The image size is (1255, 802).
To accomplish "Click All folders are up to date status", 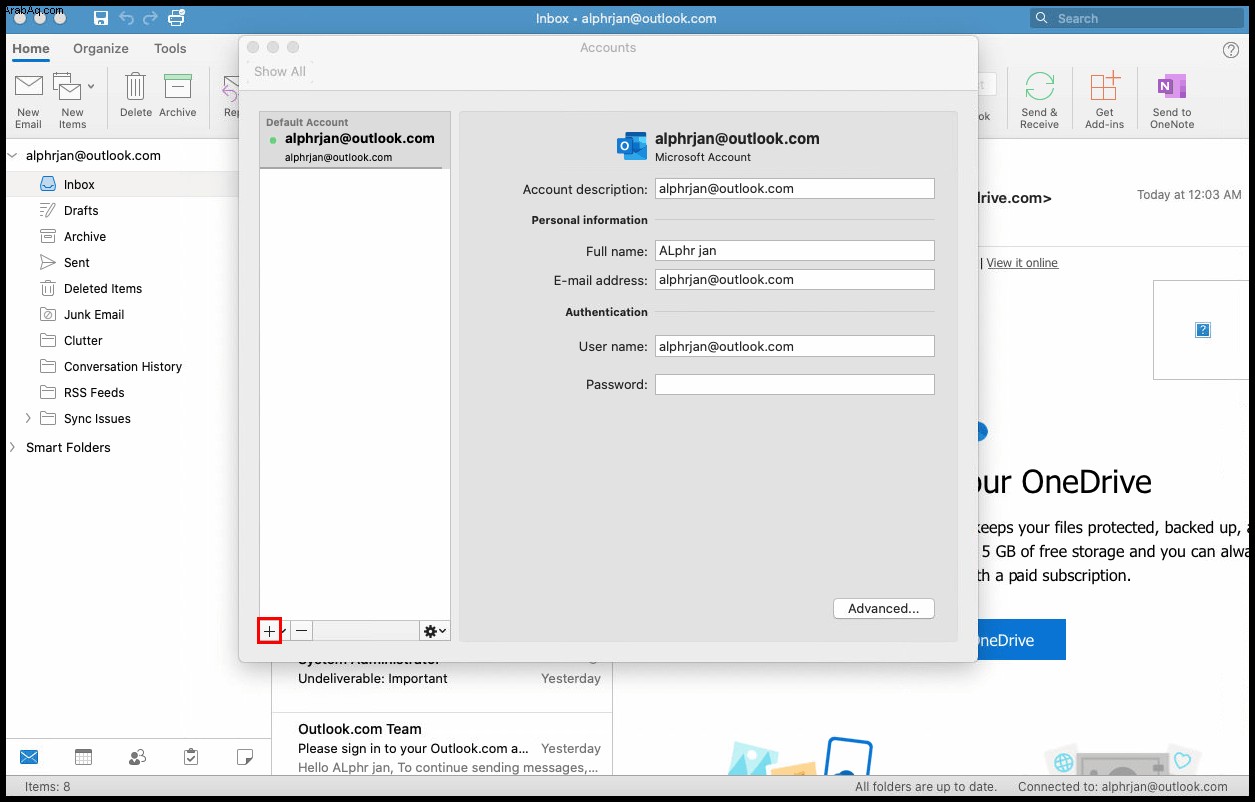I will [926, 787].
